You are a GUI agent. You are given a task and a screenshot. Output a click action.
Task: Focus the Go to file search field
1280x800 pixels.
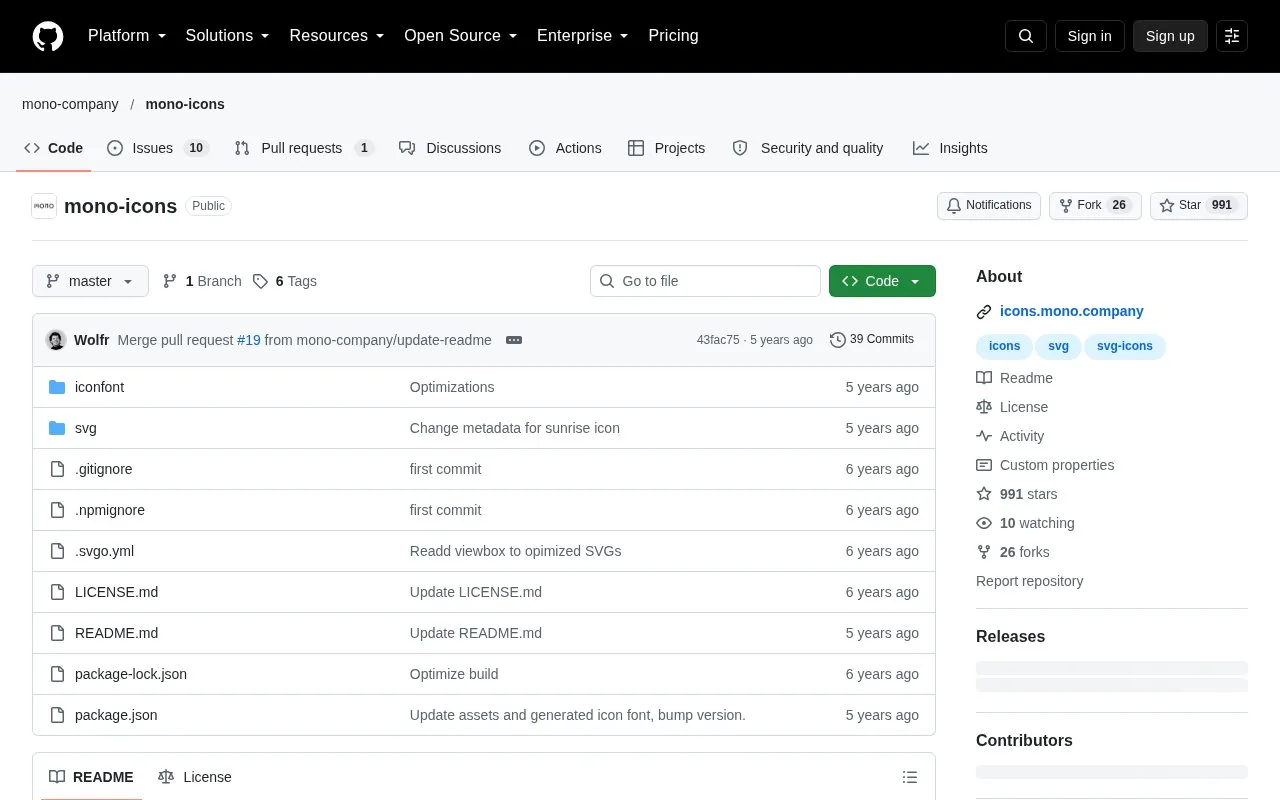[705, 281]
